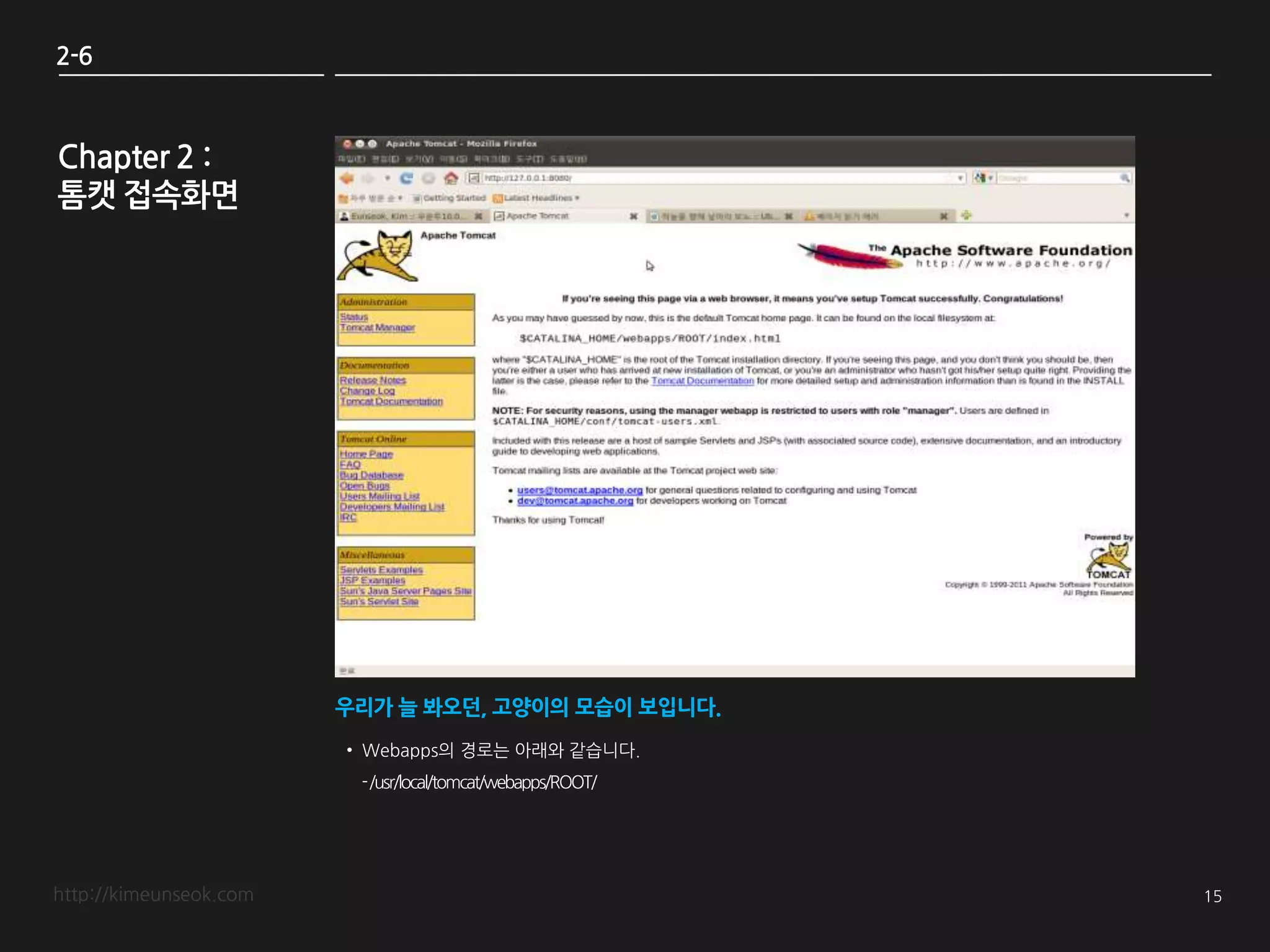Image resolution: width=1270 pixels, height=952 pixels.
Task: Open the Release Notes link
Action: click(x=373, y=381)
